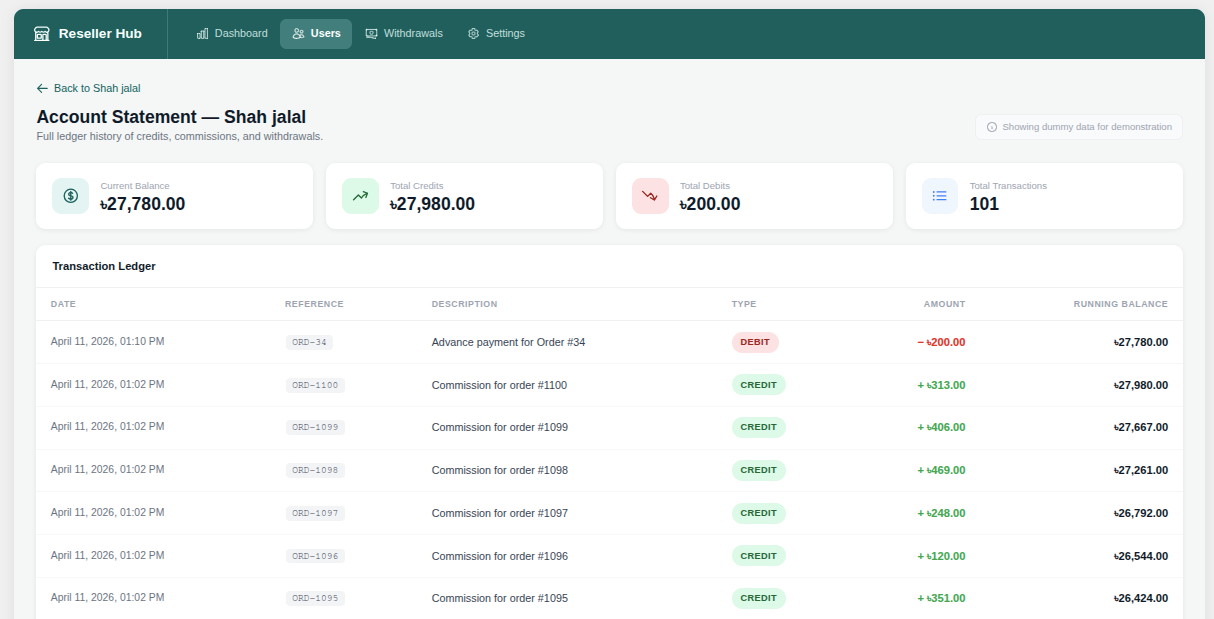The height and width of the screenshot is (619, 1214).
Task: Click the AMOUNT column header
Action: click(944, 304)
